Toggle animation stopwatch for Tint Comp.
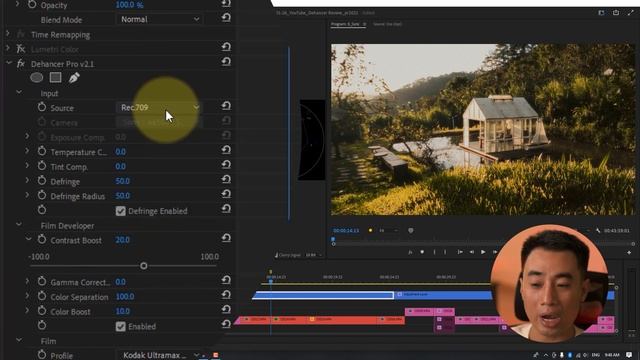 click(42, 166)
